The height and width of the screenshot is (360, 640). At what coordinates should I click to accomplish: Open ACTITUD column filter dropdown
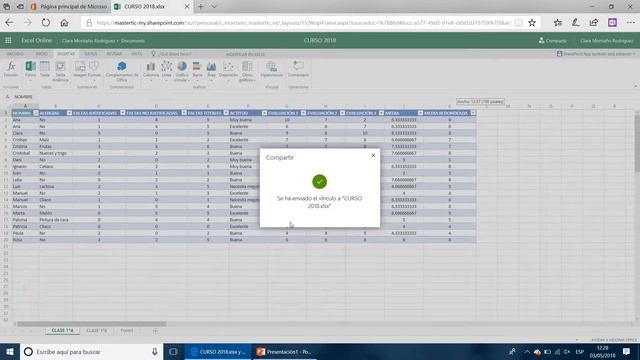[264, 113]
